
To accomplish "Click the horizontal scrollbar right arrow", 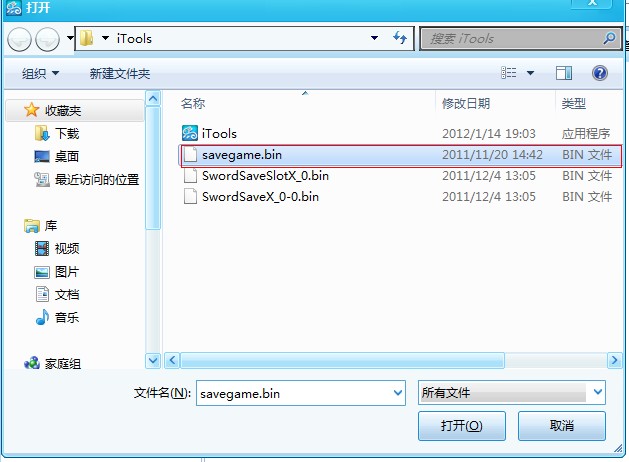I will click(614, 360).
